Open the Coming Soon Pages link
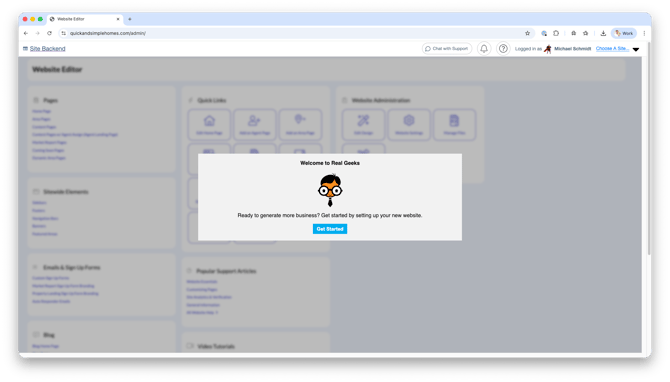The height and width of the screenshot is (382, 670). [x=48, y=150]
